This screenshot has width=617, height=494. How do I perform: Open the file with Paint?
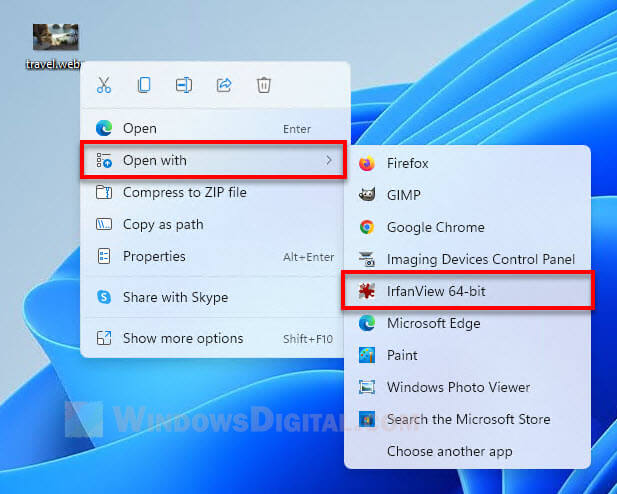pyautogui.click(x=467, y=355)
